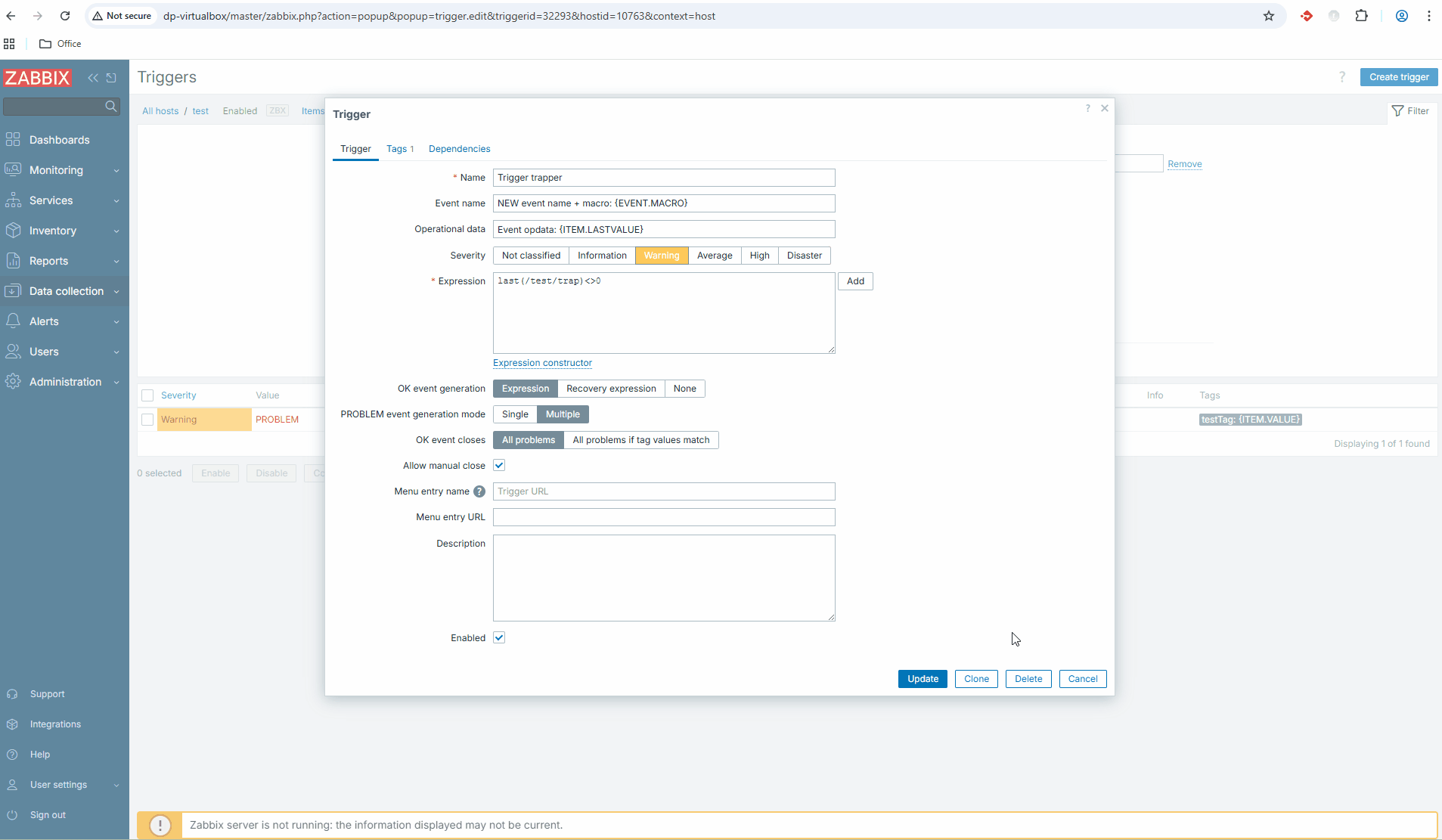1442x840 pixels.
Task: Open the Filter funnel icon
Action: click(x=1397, y=111)
